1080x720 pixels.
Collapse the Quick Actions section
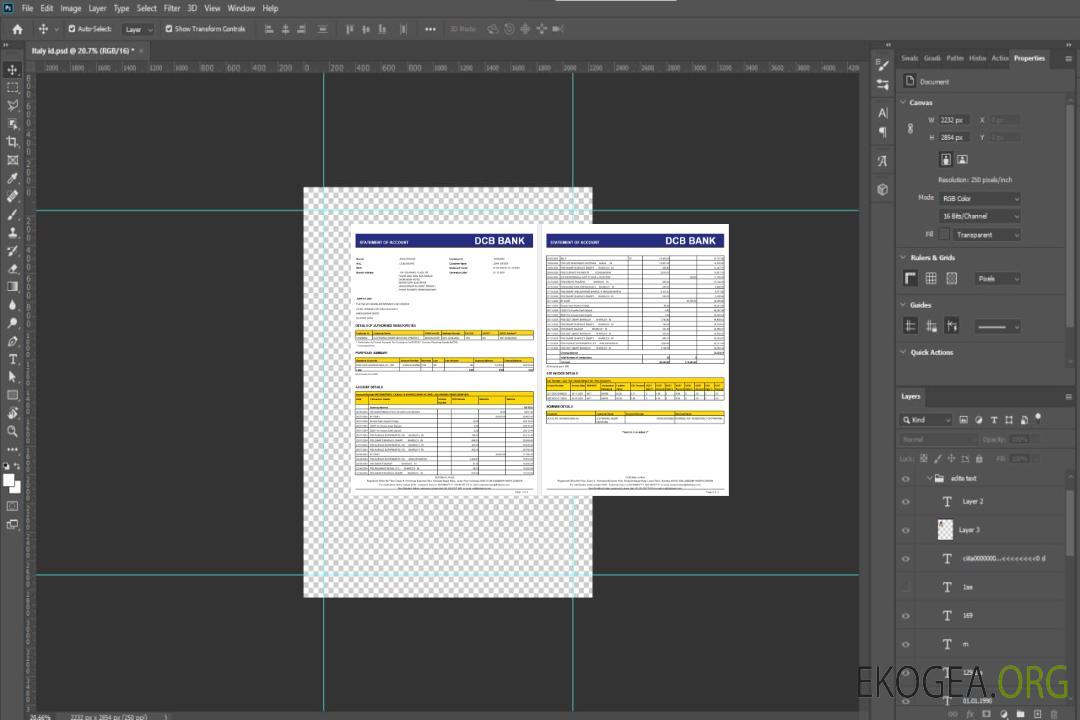click(904, 352)
